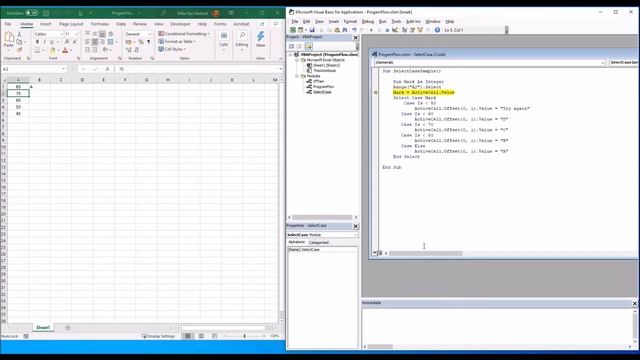Click the red Font Color icon
The height and width of the screenshot is (360, 640).
pos(65,50)
